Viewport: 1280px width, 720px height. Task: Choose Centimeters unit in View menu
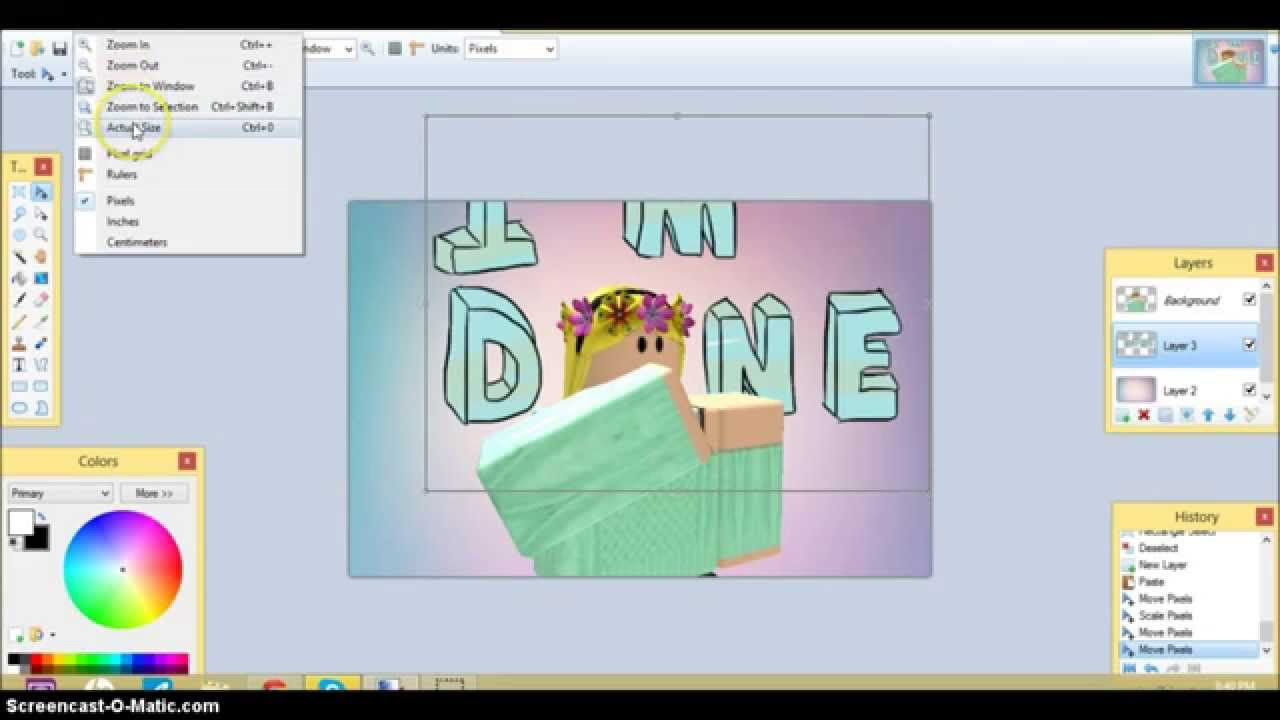click(x=188, y=242)
